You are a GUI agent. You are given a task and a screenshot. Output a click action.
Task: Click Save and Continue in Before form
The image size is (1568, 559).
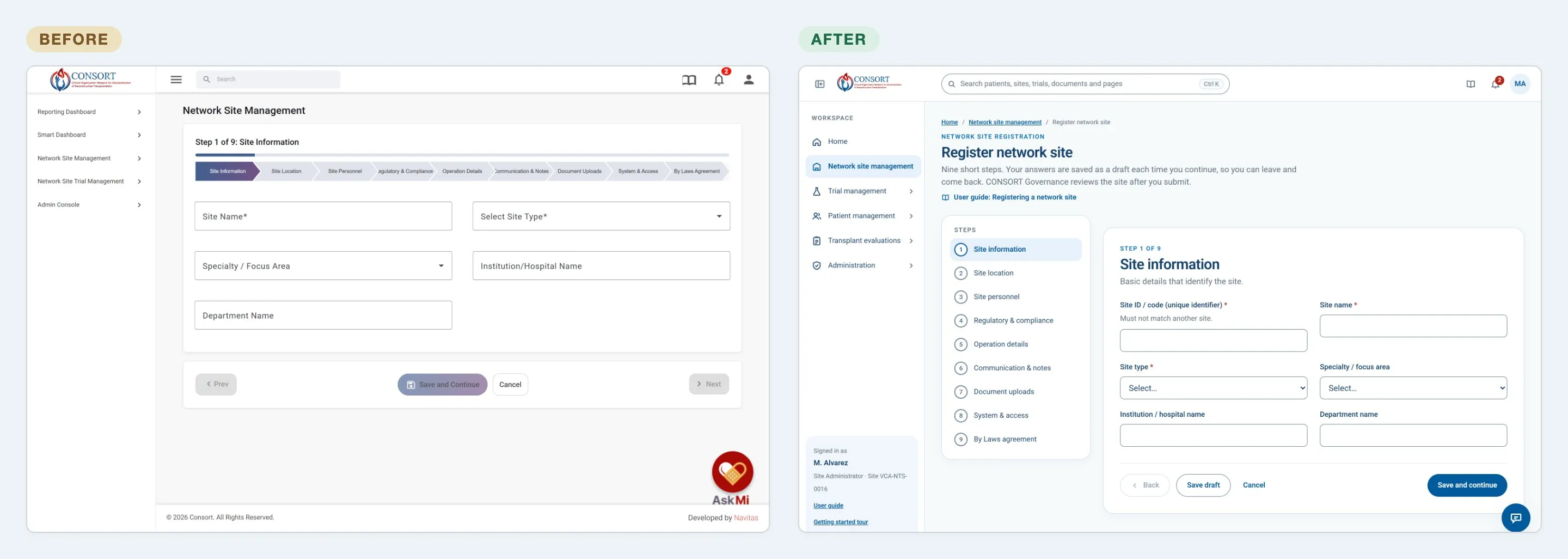[443, 384]
